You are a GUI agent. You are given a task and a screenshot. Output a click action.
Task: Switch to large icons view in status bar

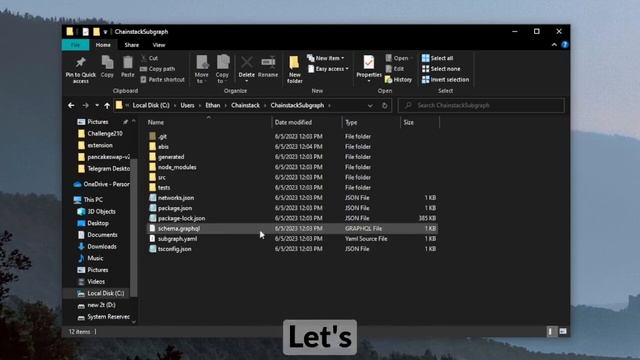tap(563, 331)
